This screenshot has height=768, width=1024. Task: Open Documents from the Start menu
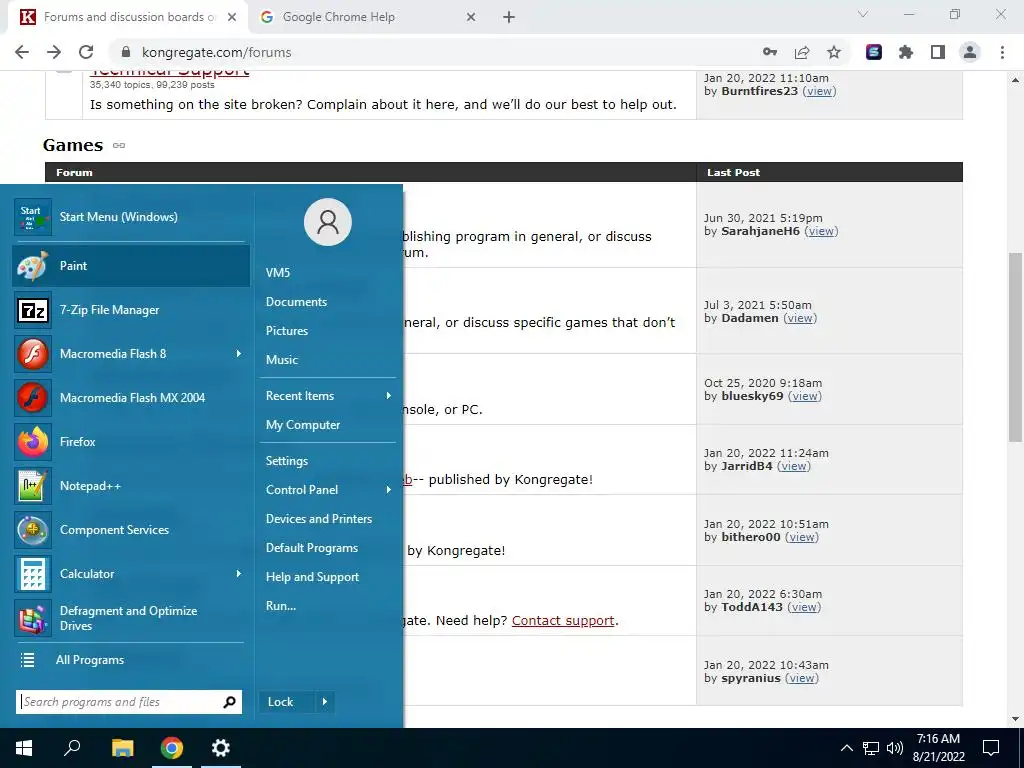click(296, 302)
